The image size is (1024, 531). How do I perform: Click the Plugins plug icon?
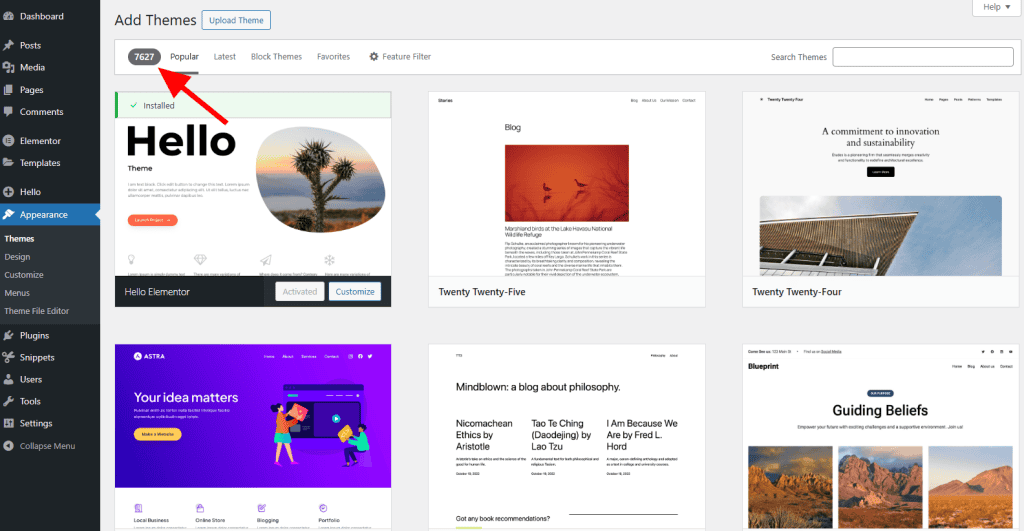[8, 335]
